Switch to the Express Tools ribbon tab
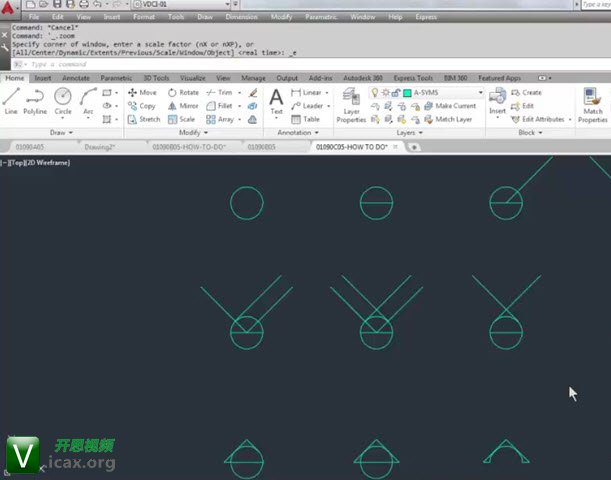Image resolution: width=611 pixels, height=480 pixels. (x=413, y=78)
